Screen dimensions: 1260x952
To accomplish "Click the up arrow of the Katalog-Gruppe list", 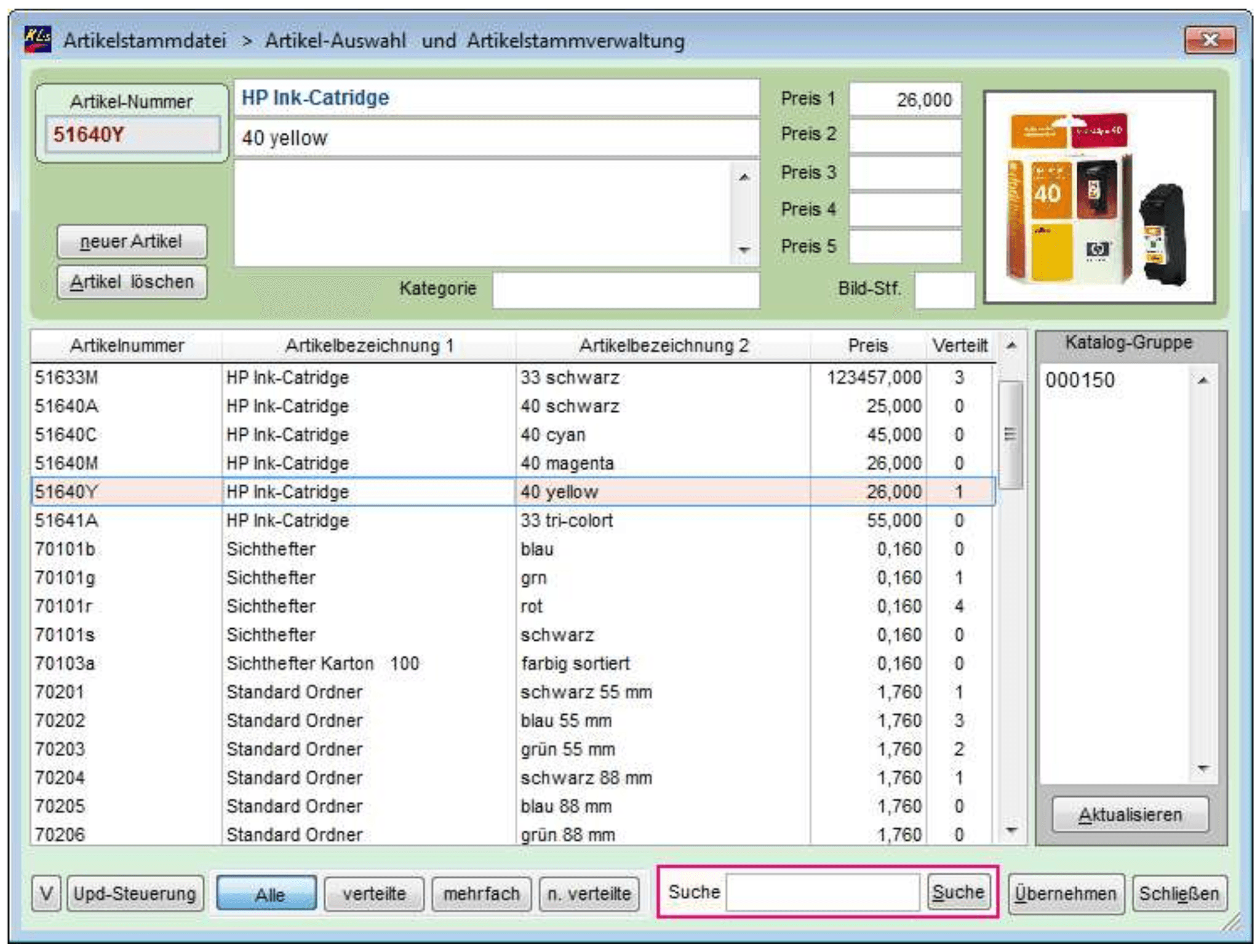I will (1203, 380).
